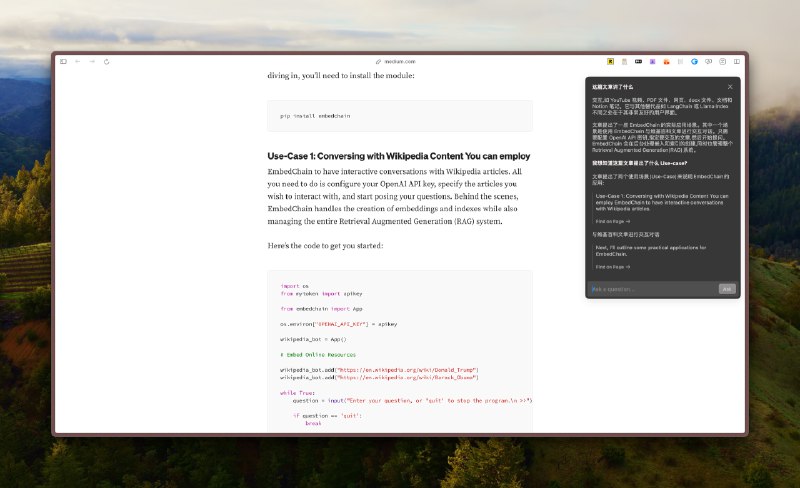
Task: Go forward using the right arrow
Action: (x=92, y=62)
